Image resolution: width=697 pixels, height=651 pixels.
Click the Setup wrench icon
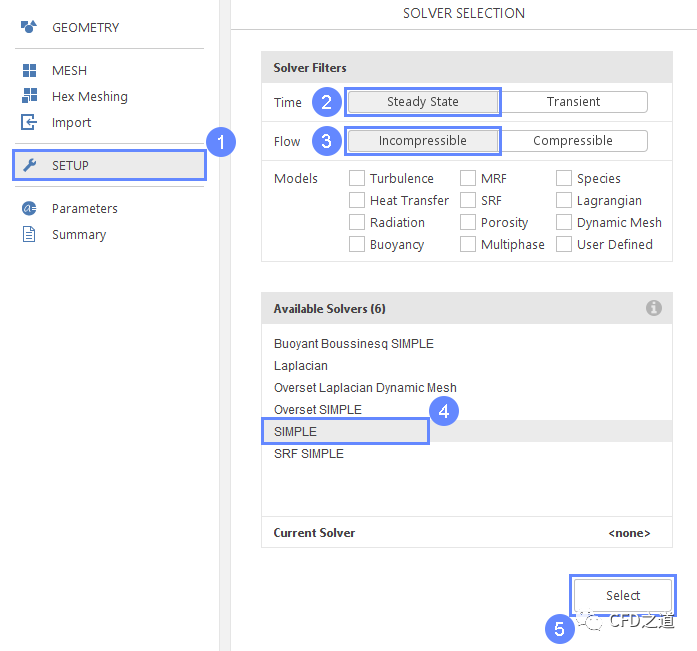29,166
